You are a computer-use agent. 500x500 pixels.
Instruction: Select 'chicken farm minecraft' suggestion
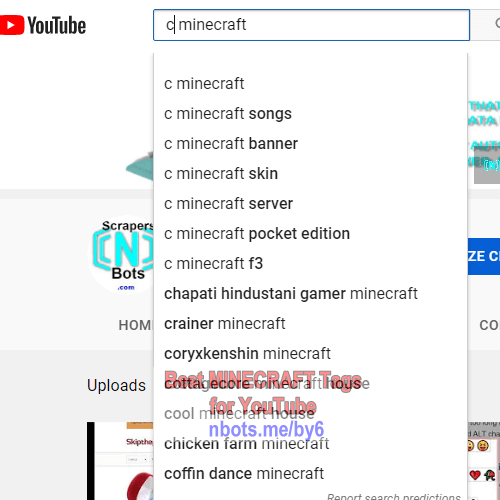310,444
